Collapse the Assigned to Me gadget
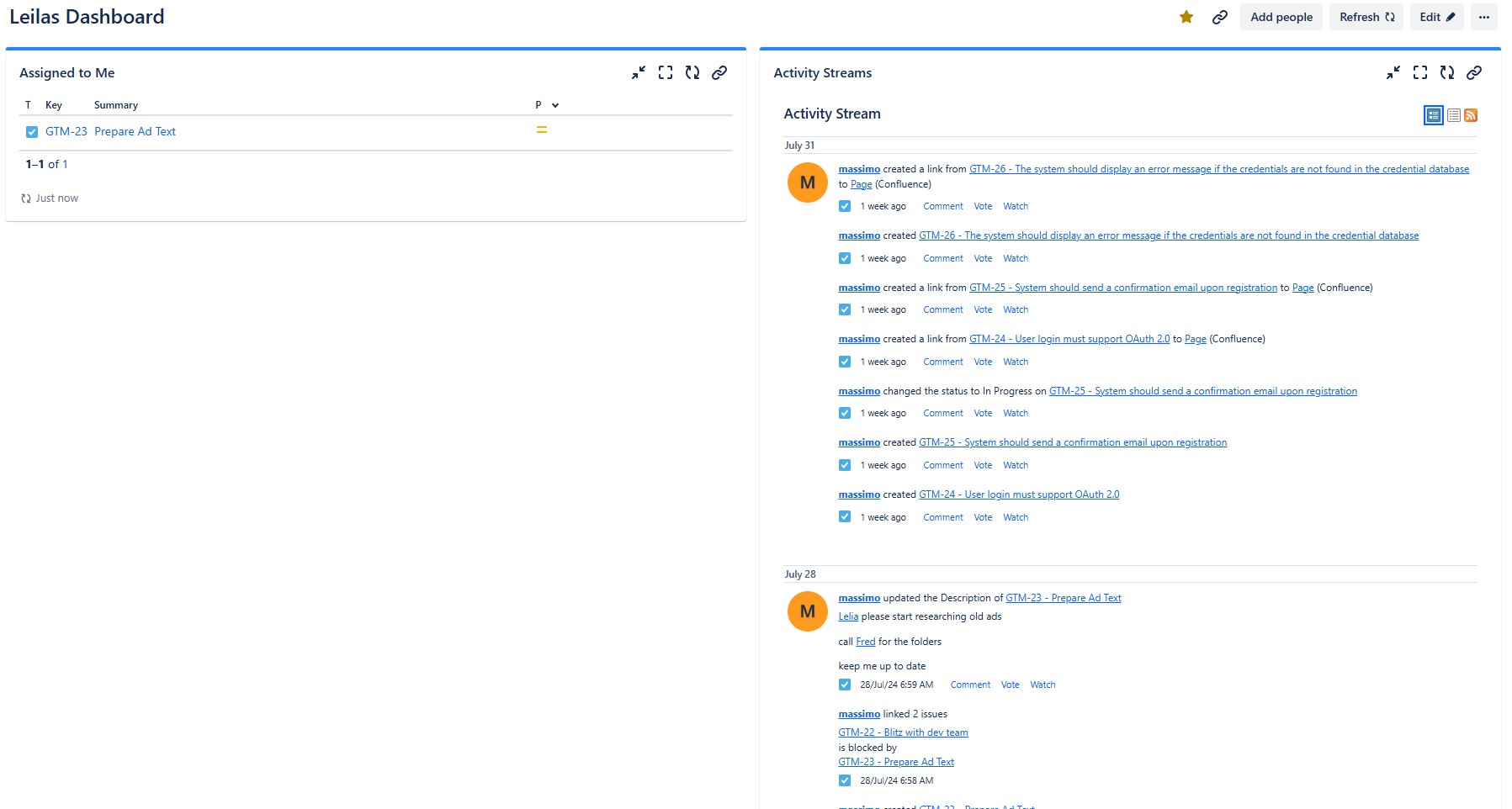The height and width of the screenshot is (809, 1512). (639, 73)
